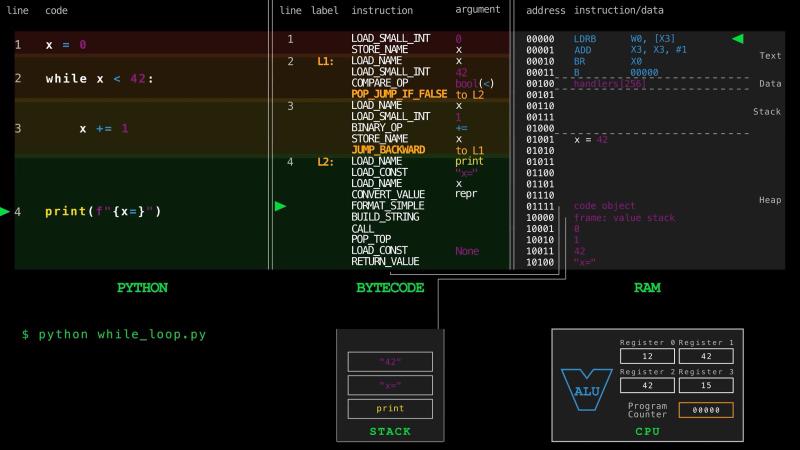Click the CPU label
Image resolution: width=800 pixels, height=450 pixels.
[647, 432]
